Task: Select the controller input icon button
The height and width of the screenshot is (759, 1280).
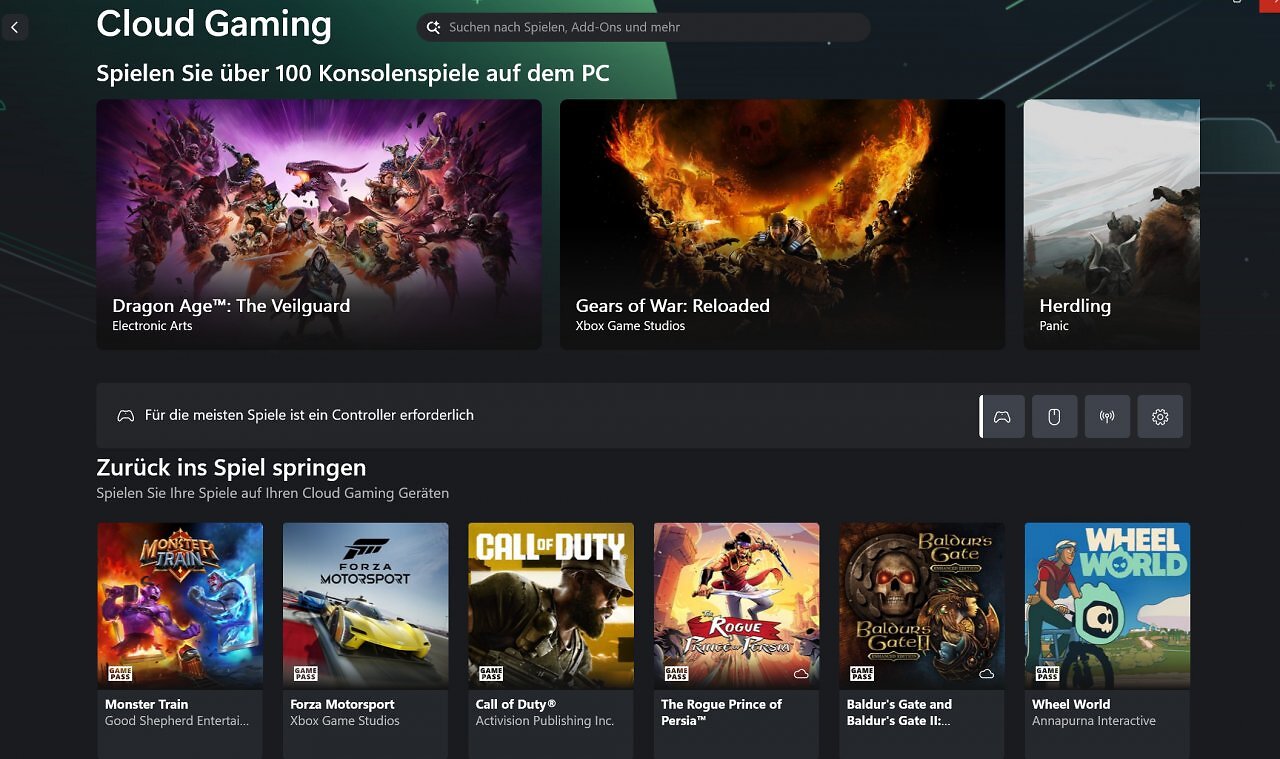Action: coord(1002,417)
